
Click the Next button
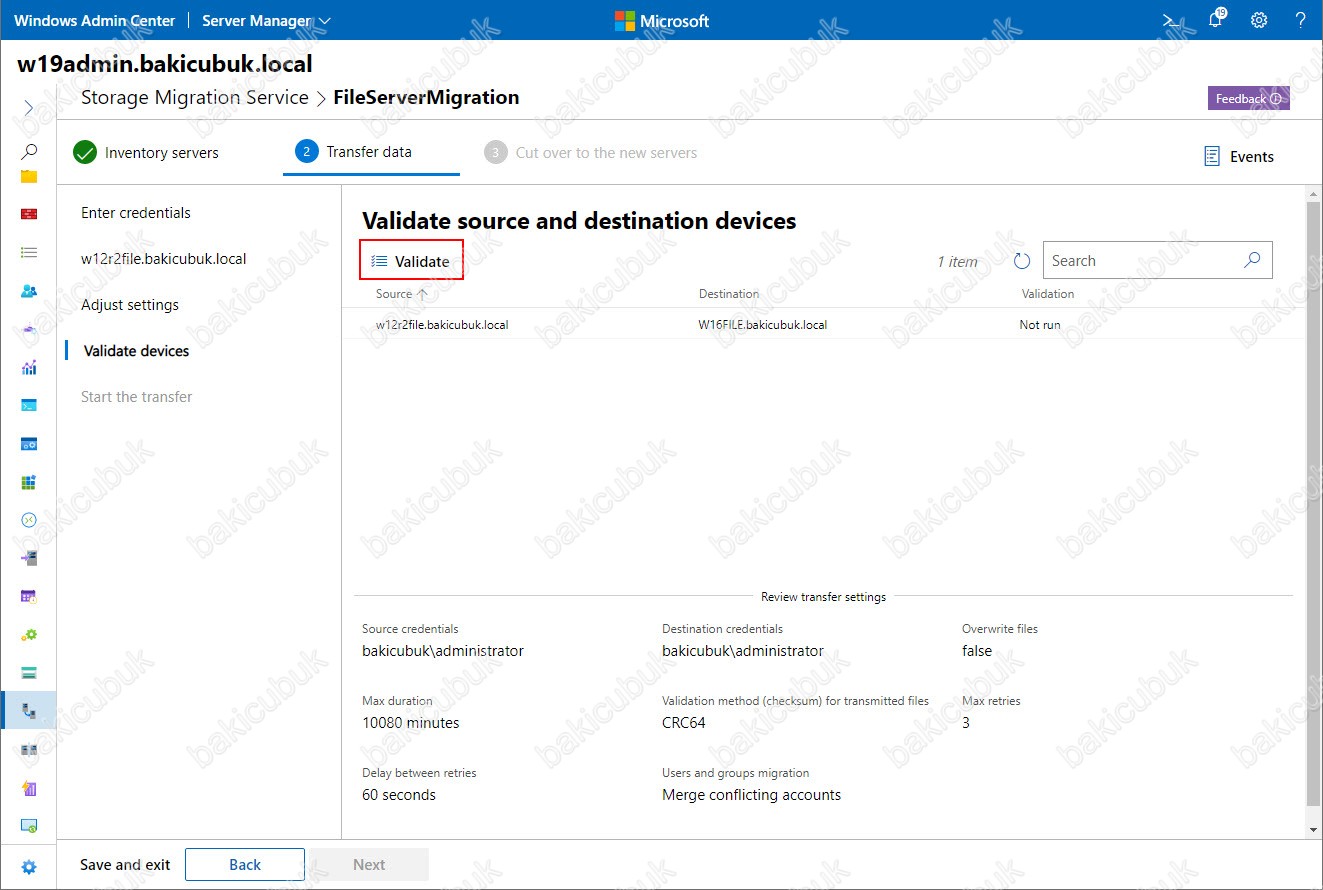coord(369,865)
